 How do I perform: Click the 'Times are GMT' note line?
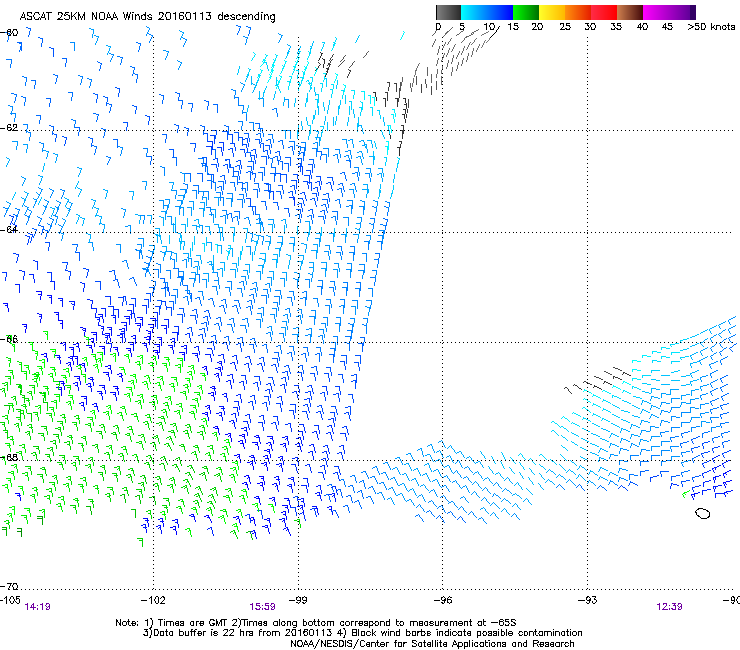[x=316, y=623]
